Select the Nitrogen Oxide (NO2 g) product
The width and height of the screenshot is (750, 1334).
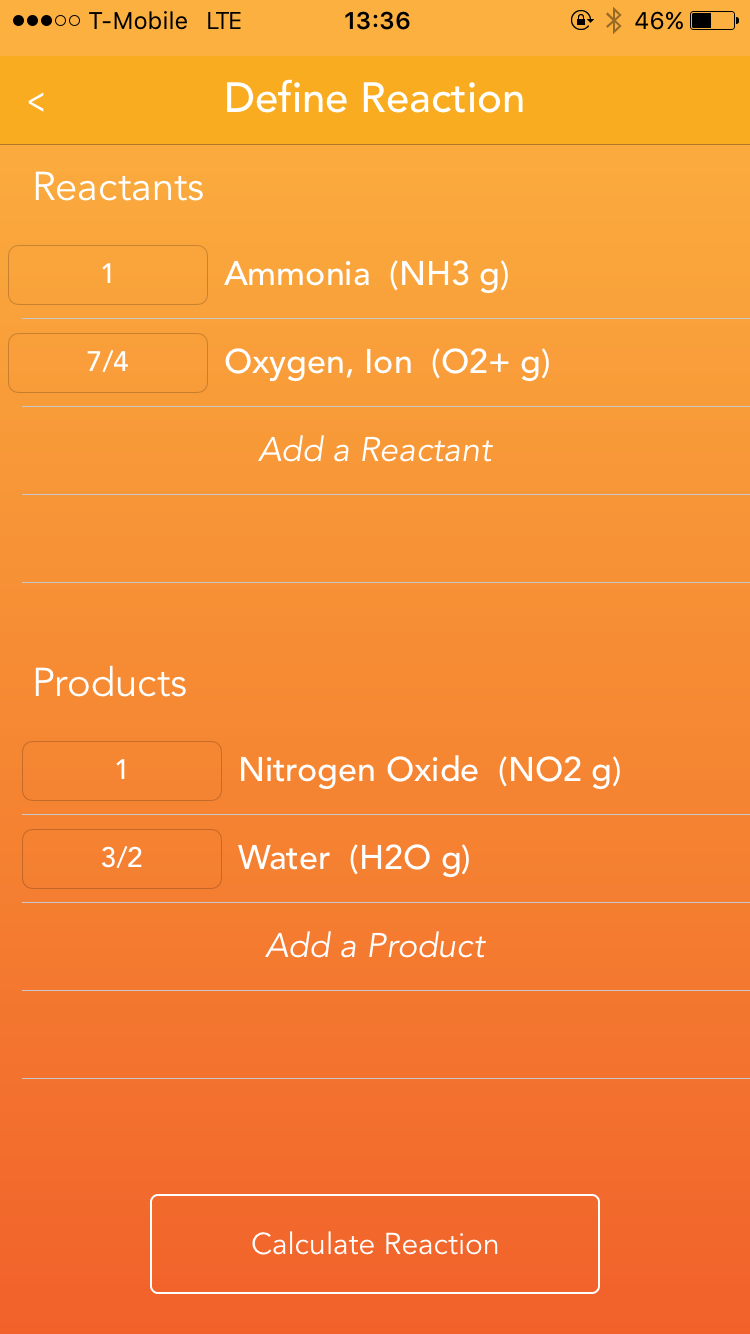430,770
